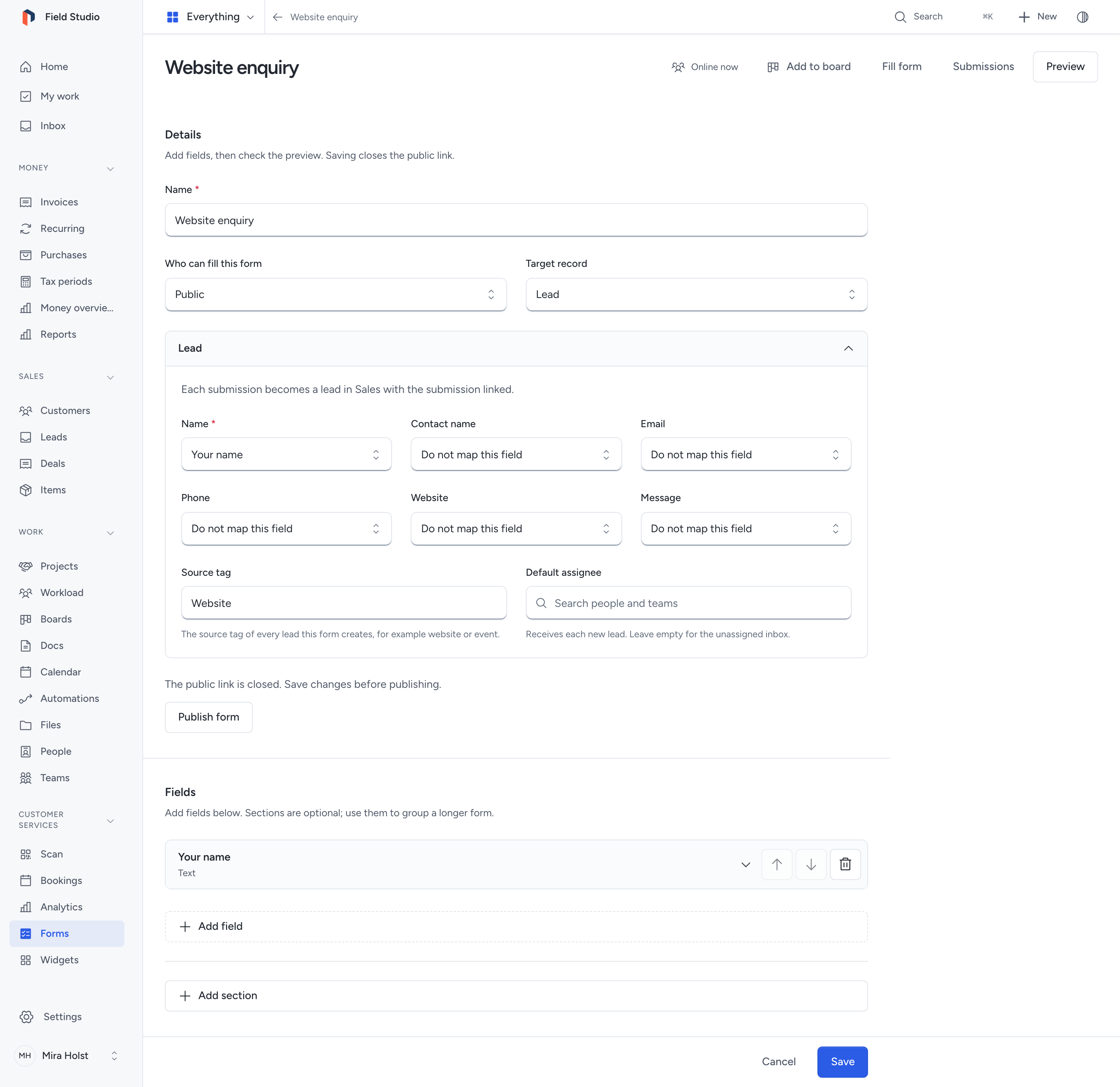
Task: Delete the Your name field with trash icon
Action: [x=845, y=864]
